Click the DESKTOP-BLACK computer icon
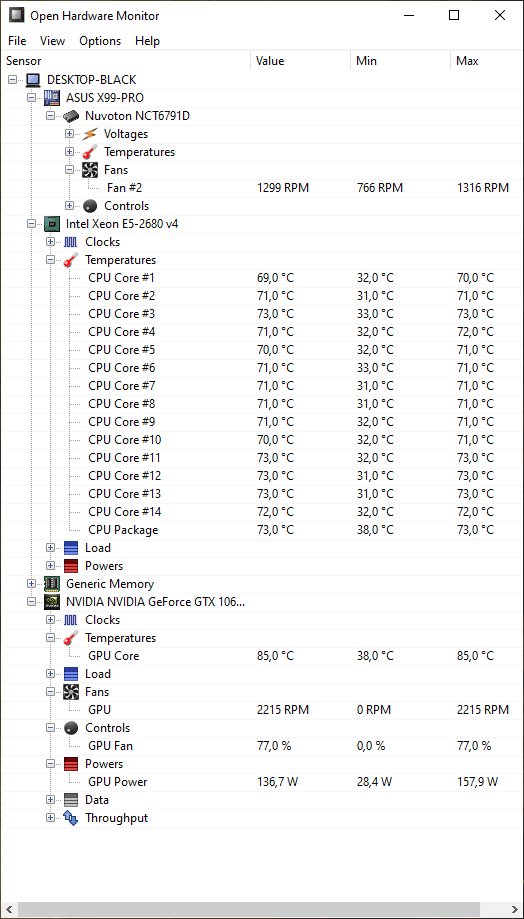This screenshot has height=919, width=524. click(x=33, y=80)
